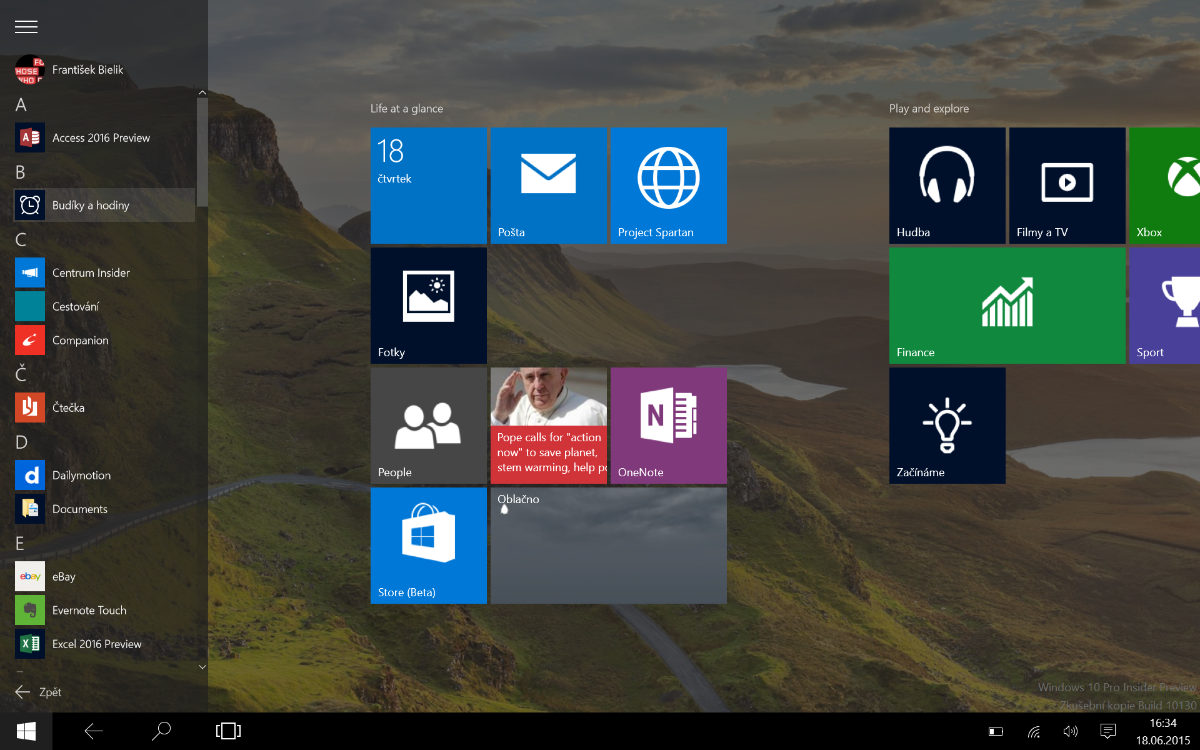The height and width of the screenshot is (750, 1200).
Task: Open Excel 2016 Preview from the app list
Action: (96, 644)
